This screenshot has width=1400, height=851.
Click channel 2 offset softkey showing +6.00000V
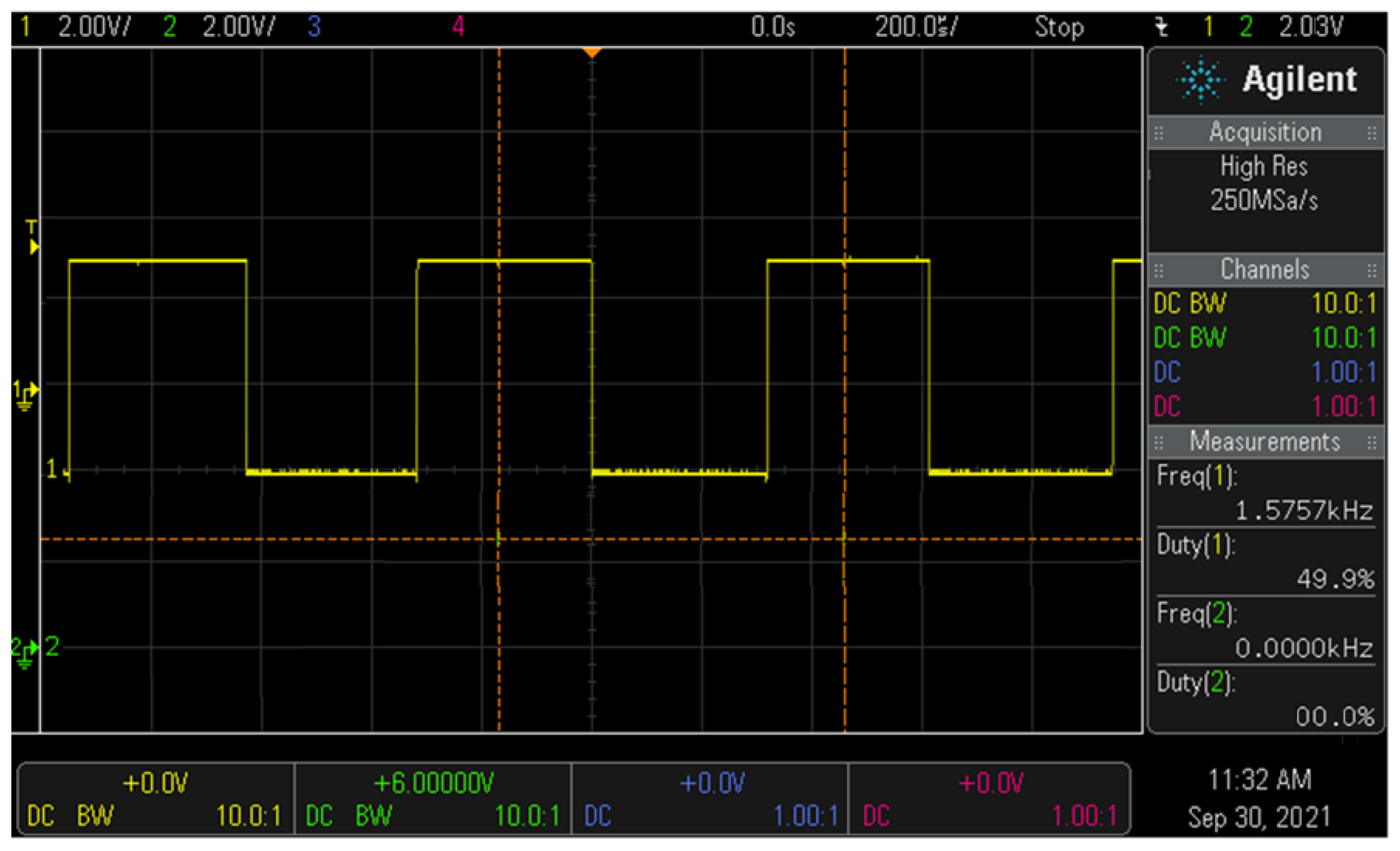pos(433,799)
